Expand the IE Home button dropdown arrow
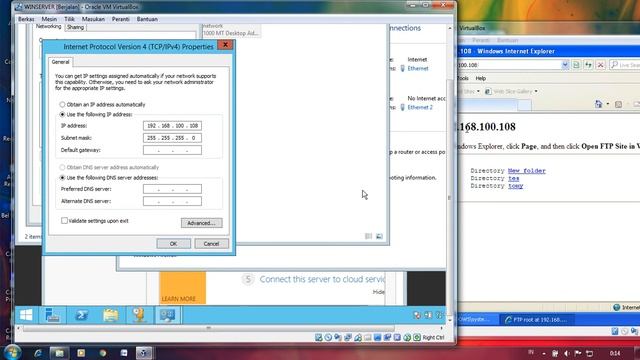 point(608,104)
